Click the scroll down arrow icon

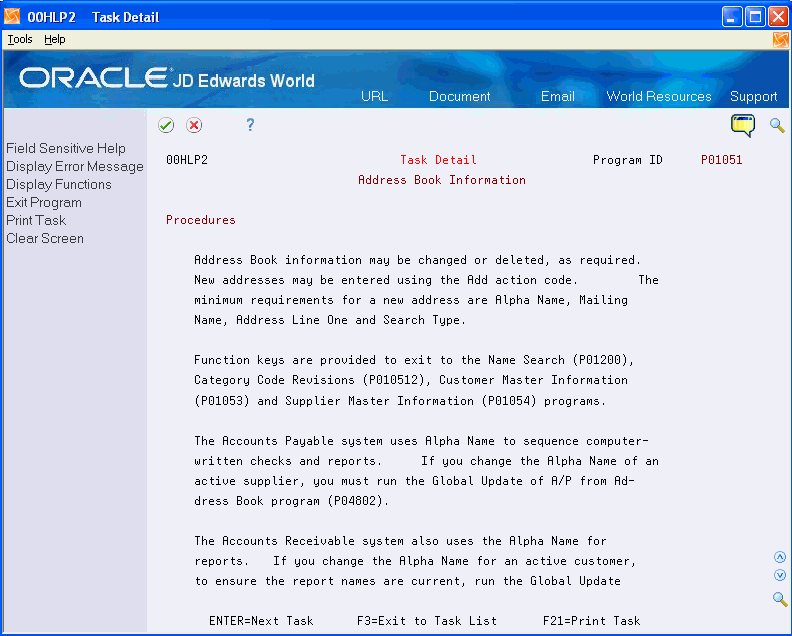tap(780, 575)
